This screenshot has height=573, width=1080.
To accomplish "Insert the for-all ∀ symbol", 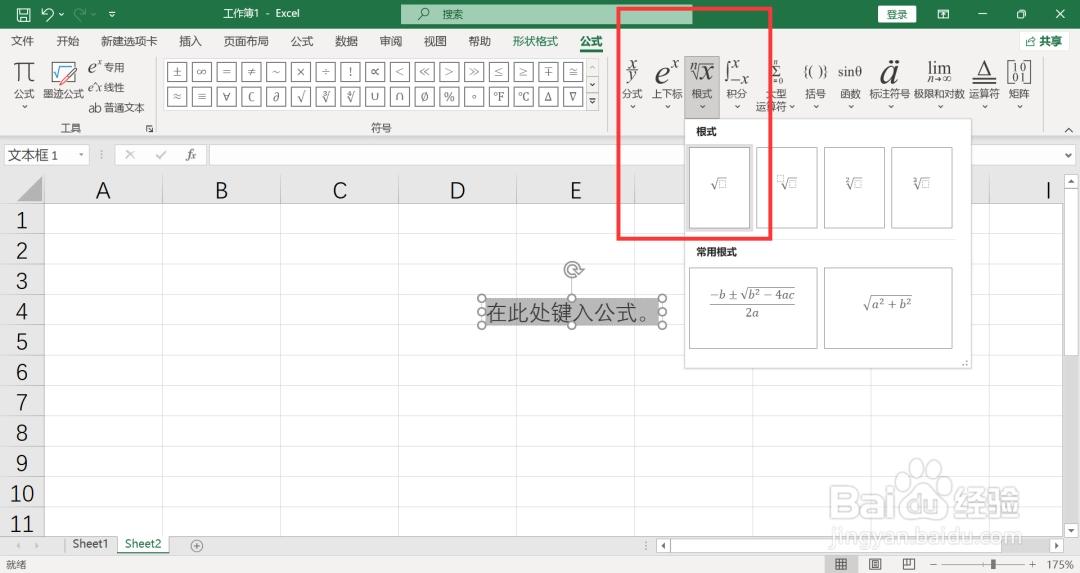I will (227, 97).
